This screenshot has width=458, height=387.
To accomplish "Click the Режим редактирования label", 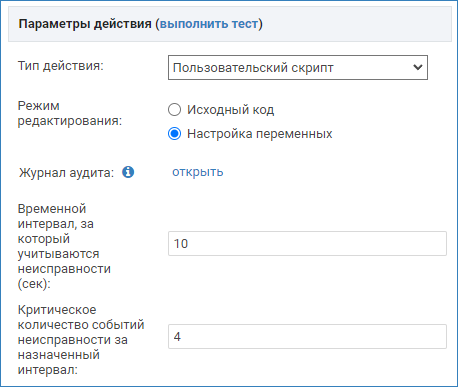I will (70, 113).
